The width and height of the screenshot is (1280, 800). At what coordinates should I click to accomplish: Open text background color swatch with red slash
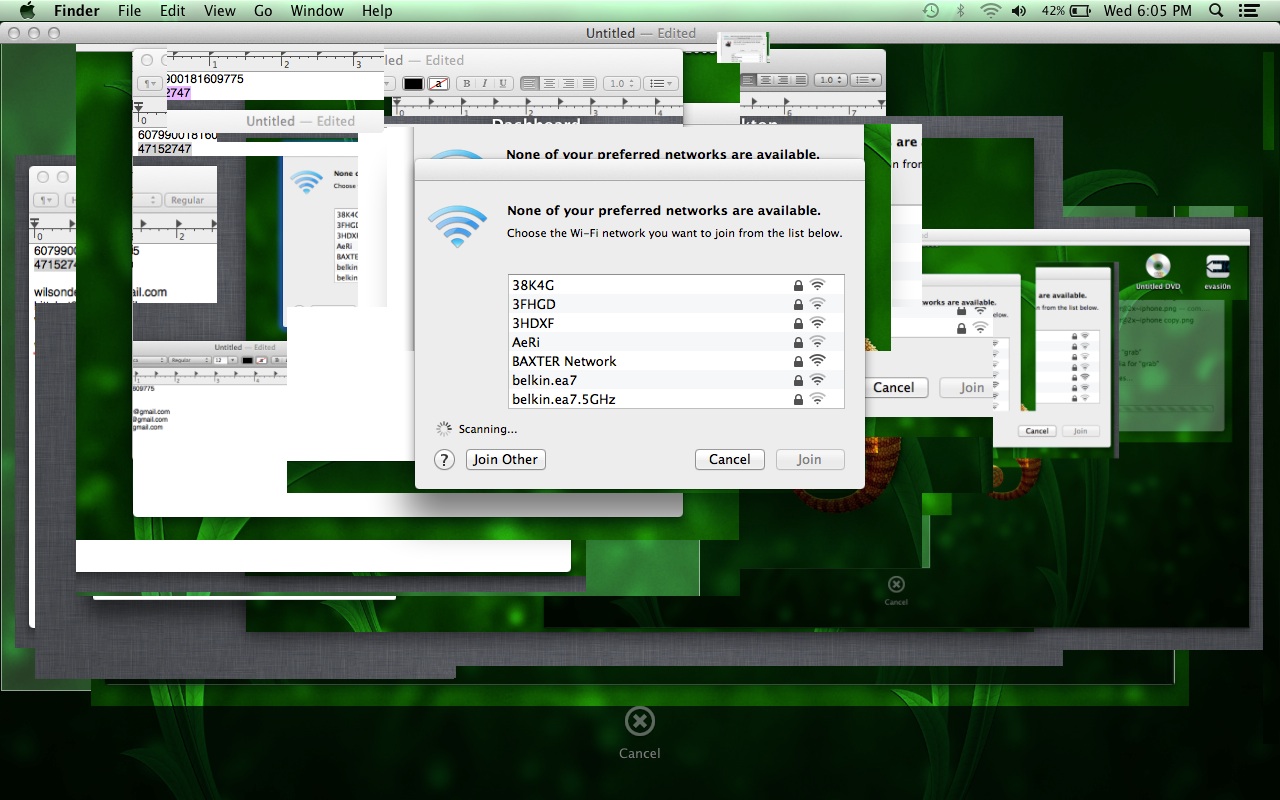tap(438, 83)
